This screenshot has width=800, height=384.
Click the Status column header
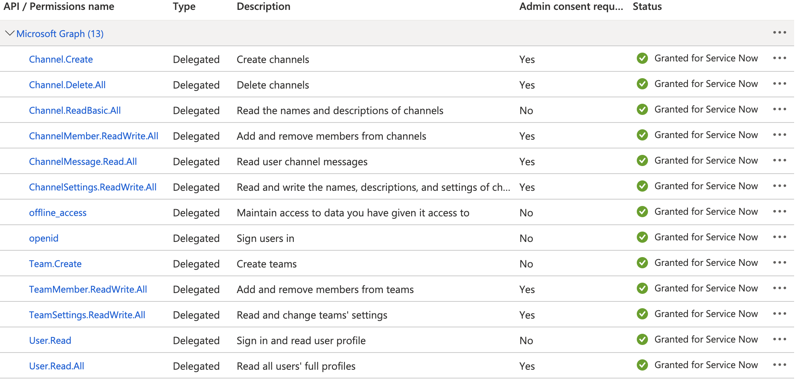[x=647, y=7]
